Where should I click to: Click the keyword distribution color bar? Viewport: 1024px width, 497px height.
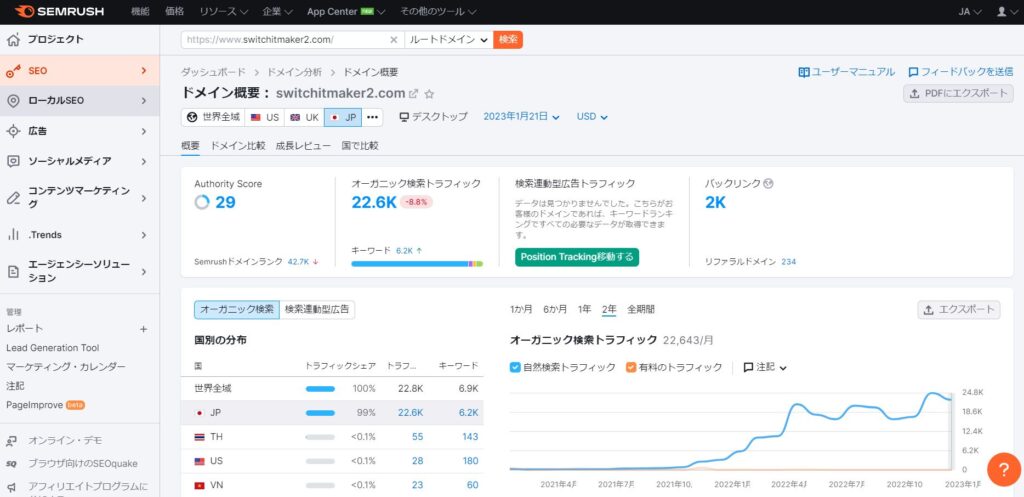pos(417,264)
